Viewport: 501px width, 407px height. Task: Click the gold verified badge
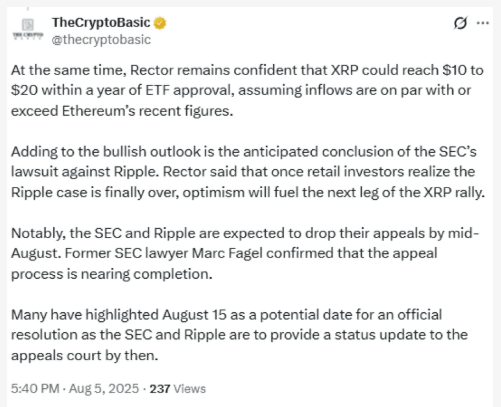click(x=160, y=23)
